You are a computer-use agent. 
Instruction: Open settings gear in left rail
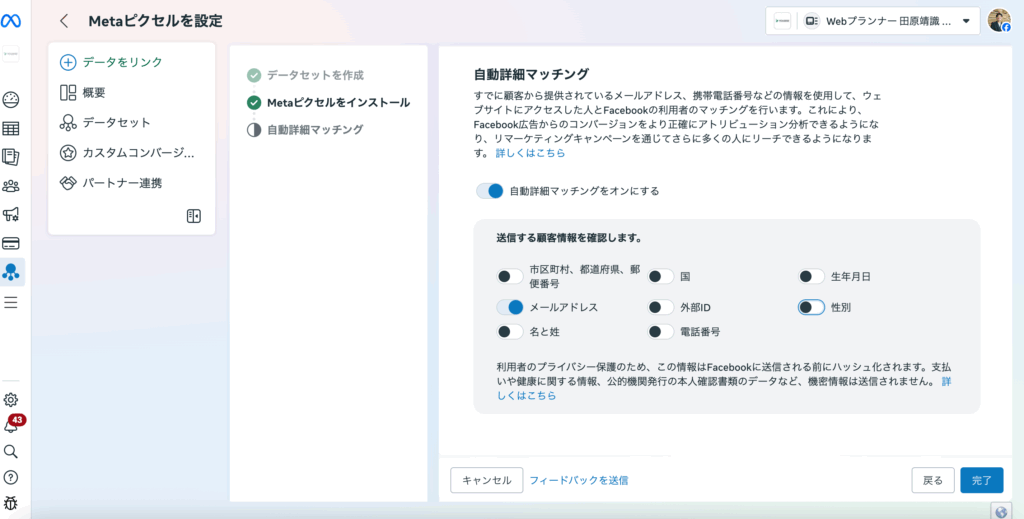pos(11,400)
